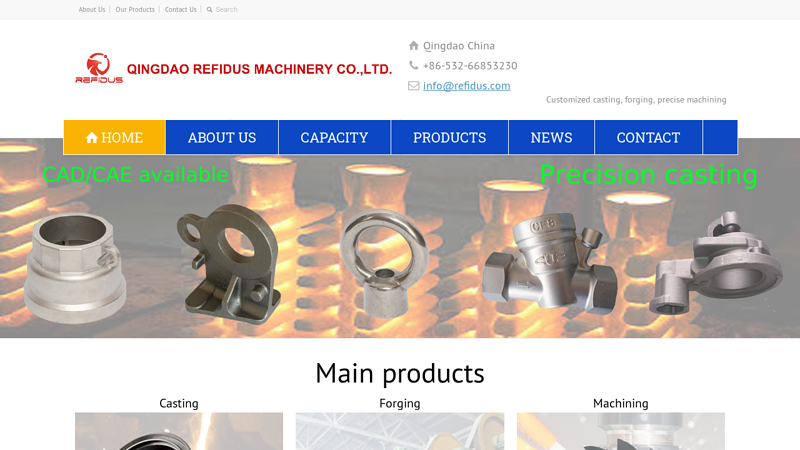Open the Forging product image
The image size is (800, 450).
(x=400, y=431)
